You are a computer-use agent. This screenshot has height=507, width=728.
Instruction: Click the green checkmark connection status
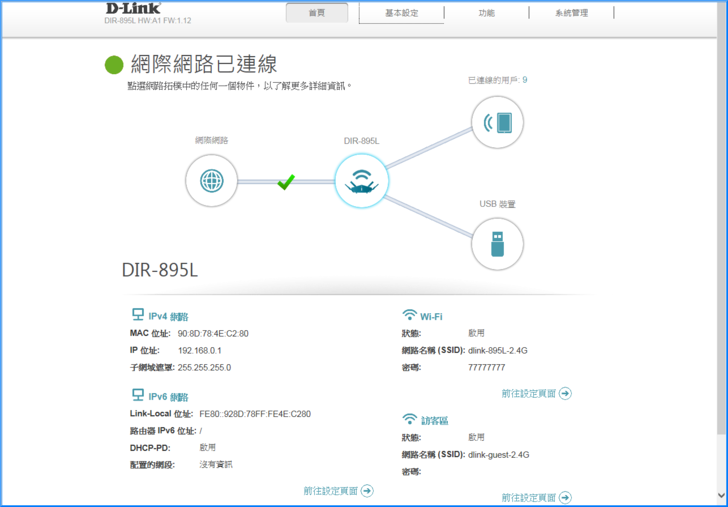(286, 182)
